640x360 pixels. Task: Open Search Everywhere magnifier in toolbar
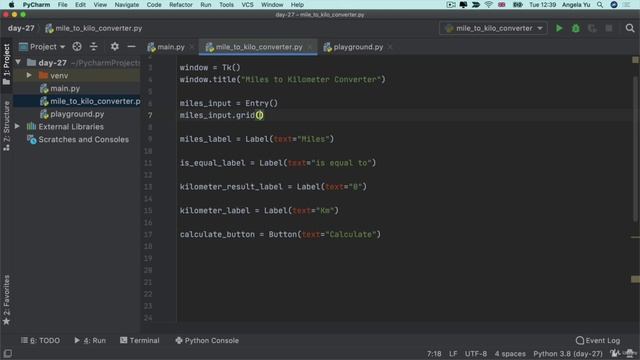click(630, 28)
